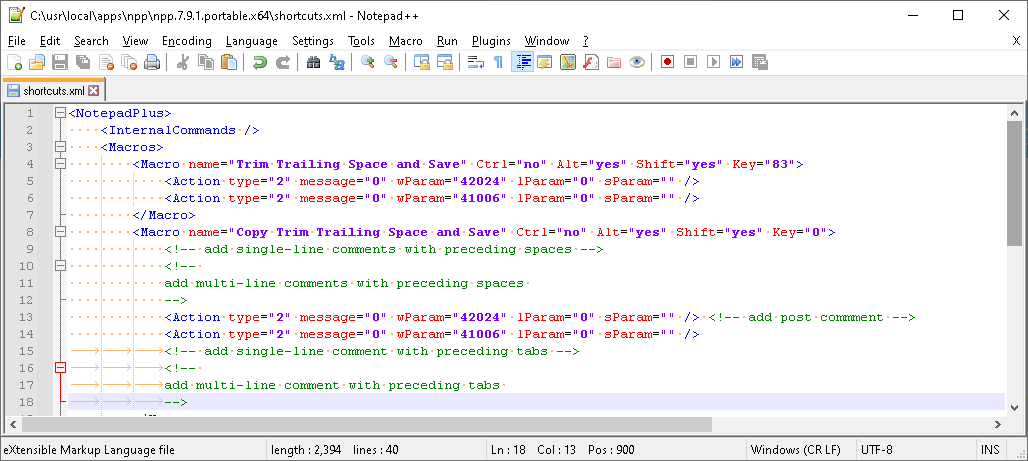Click the Stop Recording macro icon
Viewport: 1028px width, 461px height.
coord(690,62)
